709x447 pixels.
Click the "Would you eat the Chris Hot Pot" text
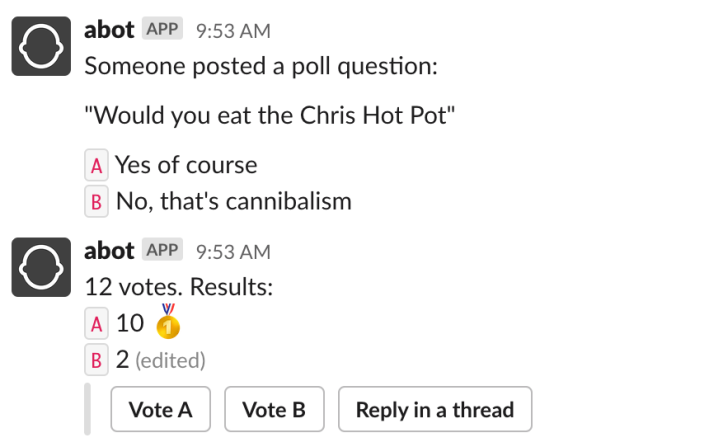pyautogui.click(x=270, y=115)
